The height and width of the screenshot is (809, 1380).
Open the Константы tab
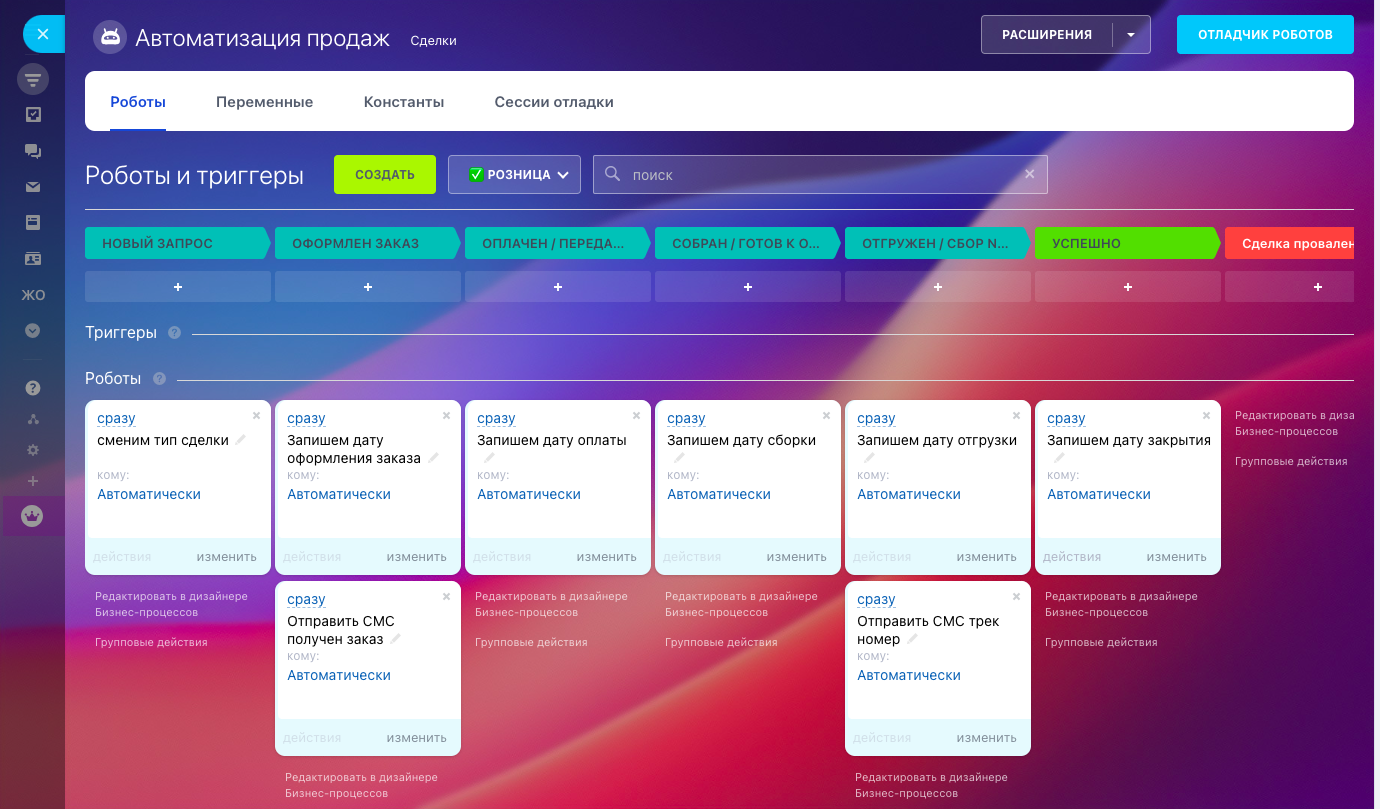point(404,102)
